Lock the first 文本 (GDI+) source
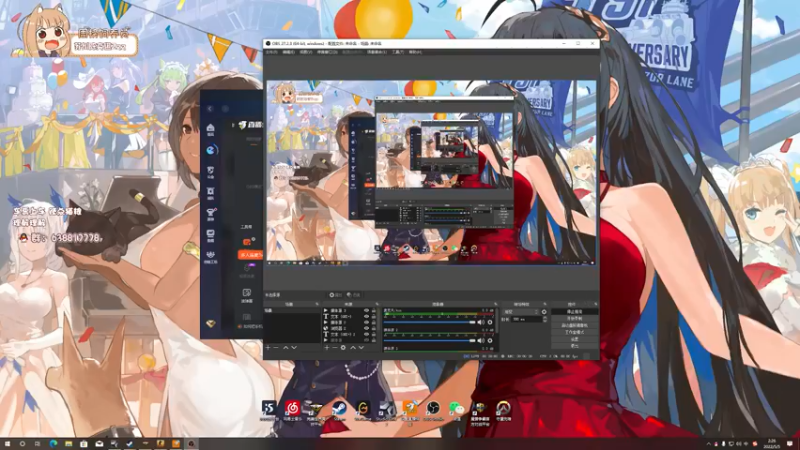The image size is (800, 450). (374, 316)
